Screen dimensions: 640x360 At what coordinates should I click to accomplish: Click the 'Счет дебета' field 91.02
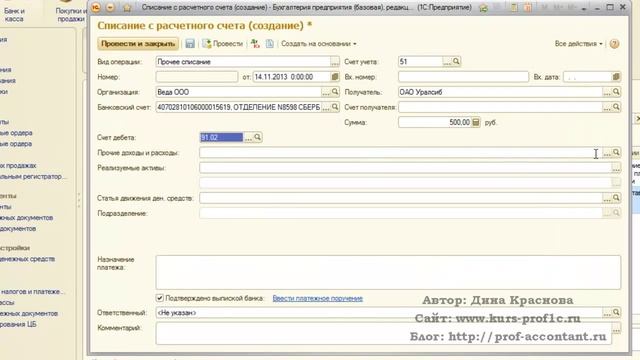[222, 138]
